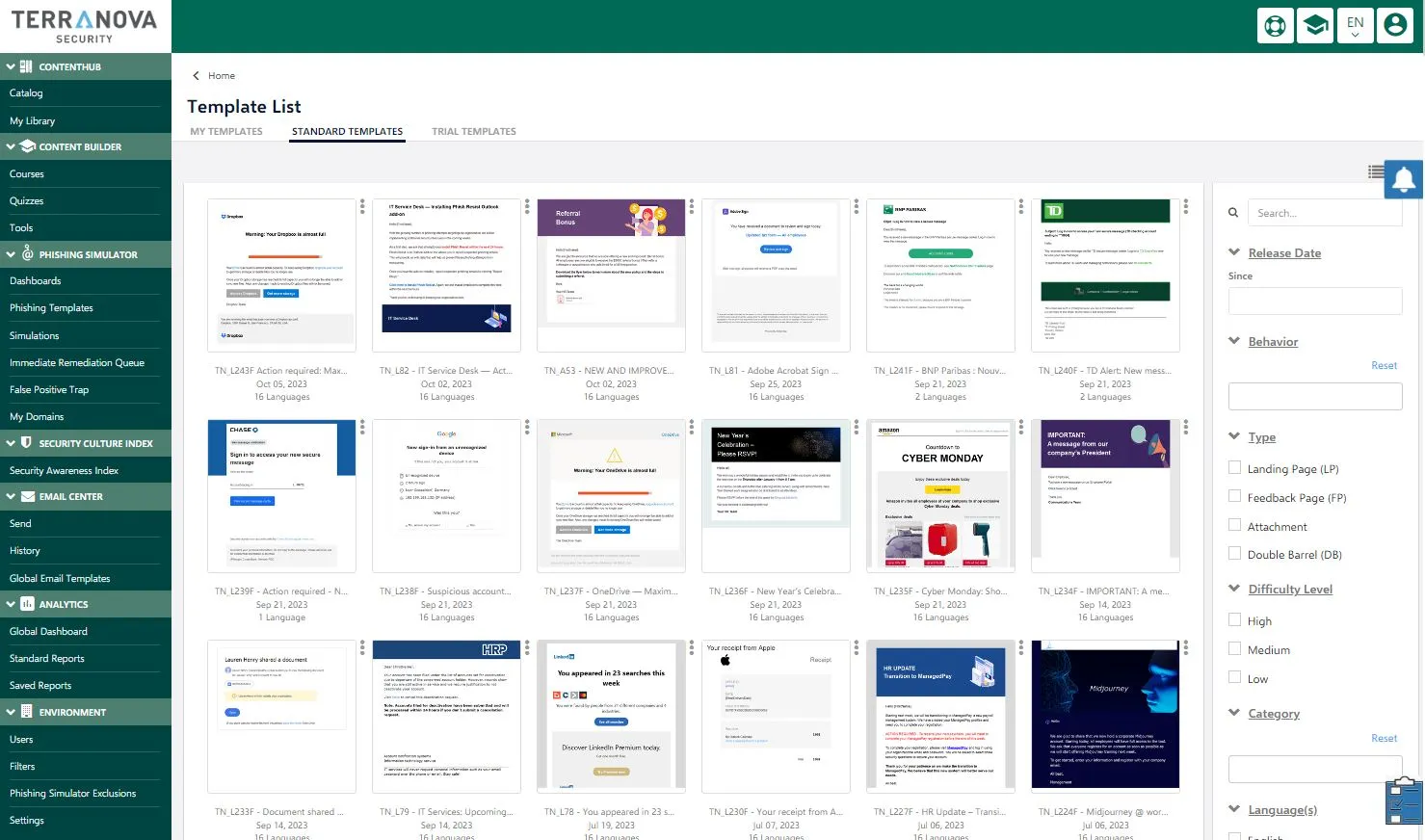This screenshot has height=840, width=1425.
Task: Click the 'TN_L234F - IMPORTANT: A me...' title
Action: 1105,591
